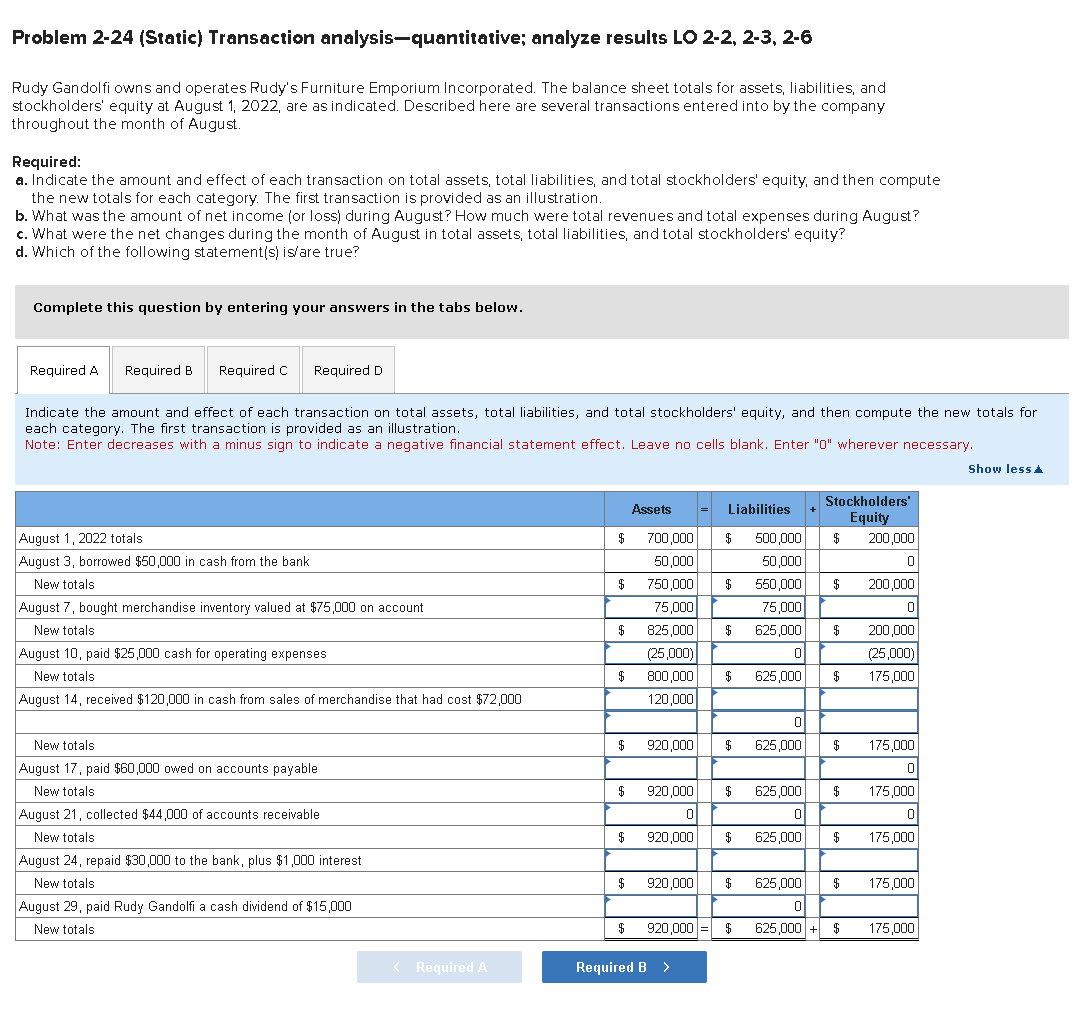Viewport: 1092px width, 1014px height.
Task: Click the blue Stockholders' Equity column header
Action: (x=868, y=509)
